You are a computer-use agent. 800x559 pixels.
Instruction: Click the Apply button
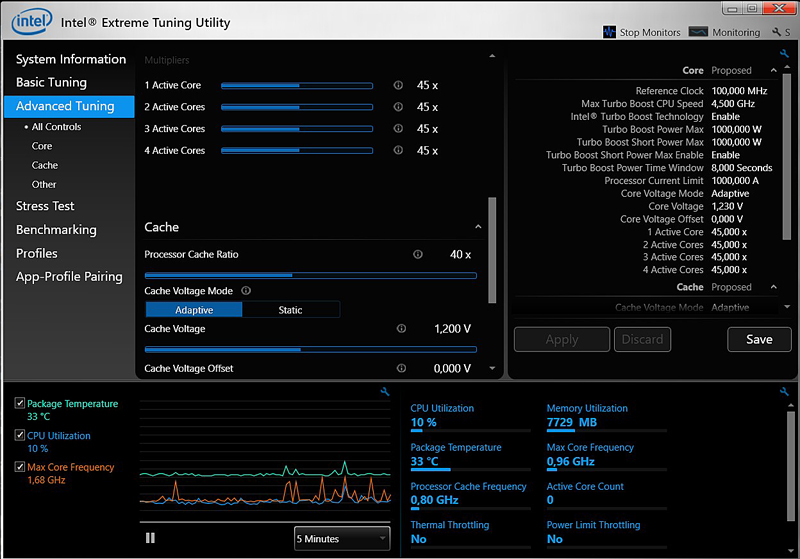point(562,339)
